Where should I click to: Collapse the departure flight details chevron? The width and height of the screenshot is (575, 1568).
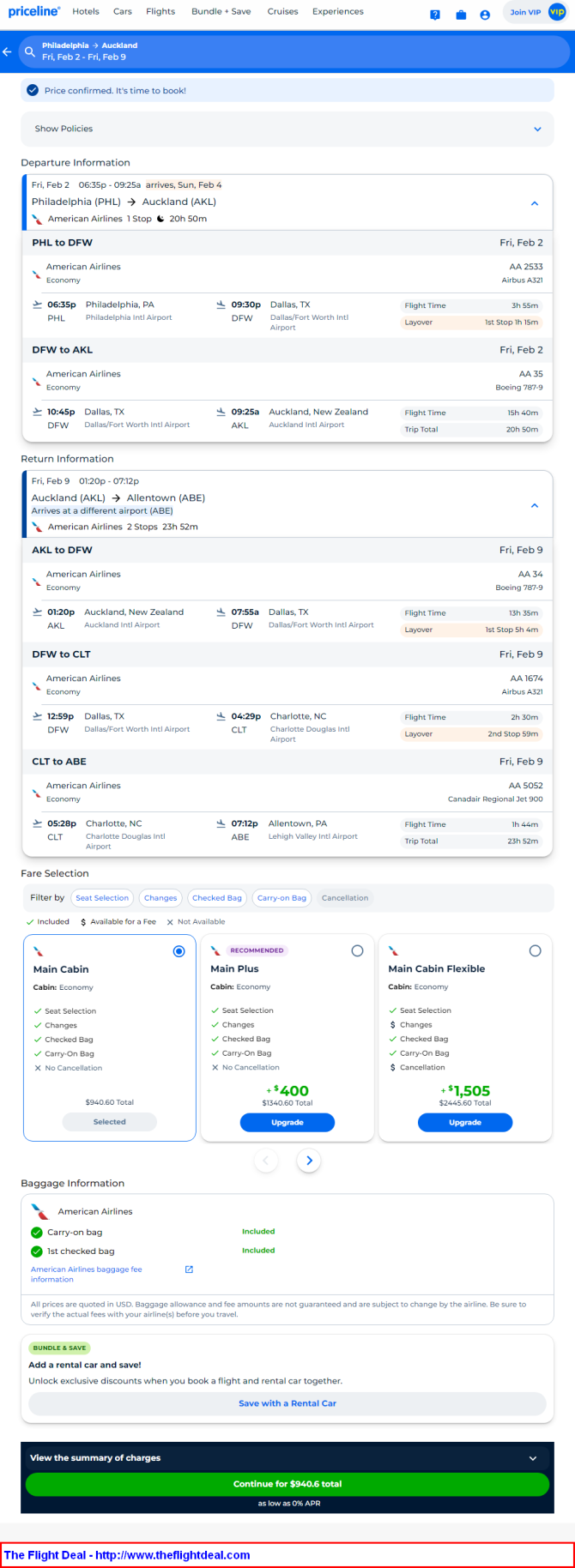[x=535, y=203]
